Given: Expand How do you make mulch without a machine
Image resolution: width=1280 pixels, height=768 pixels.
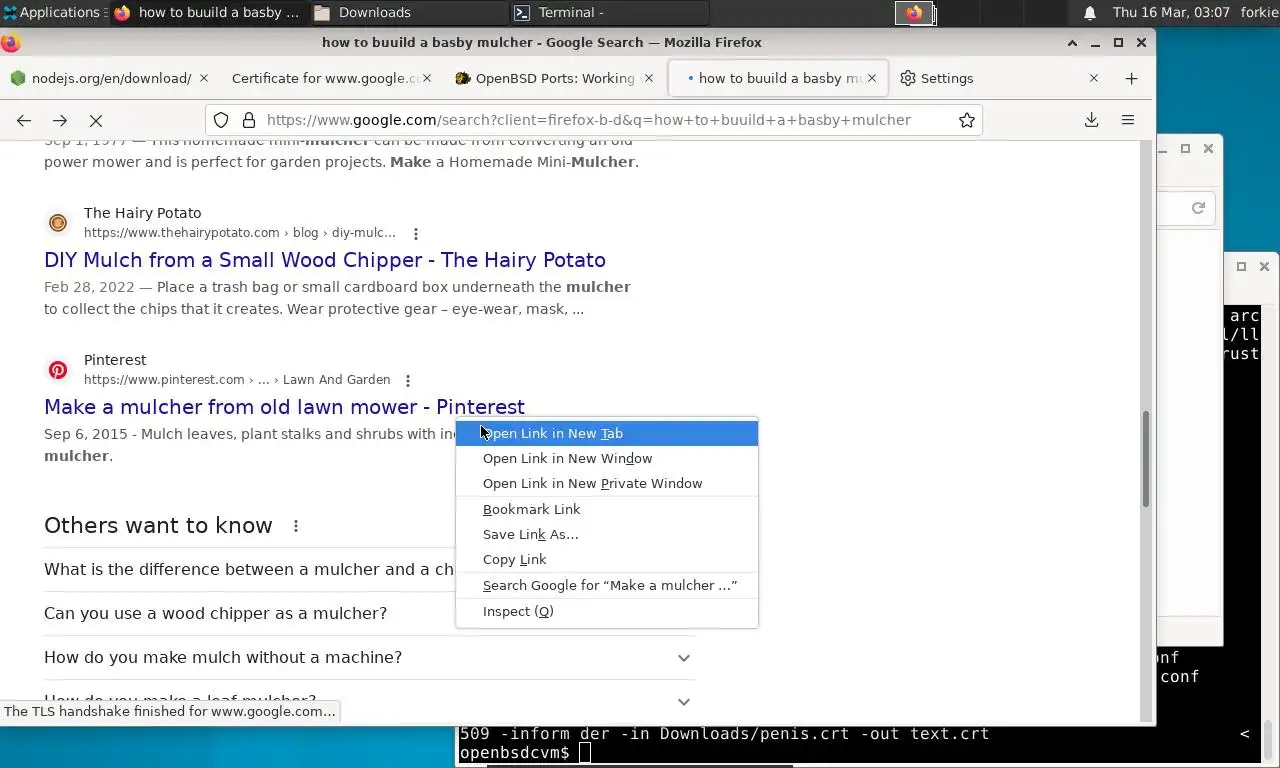Looking at the screenshot, I should [x=369, y=657].
